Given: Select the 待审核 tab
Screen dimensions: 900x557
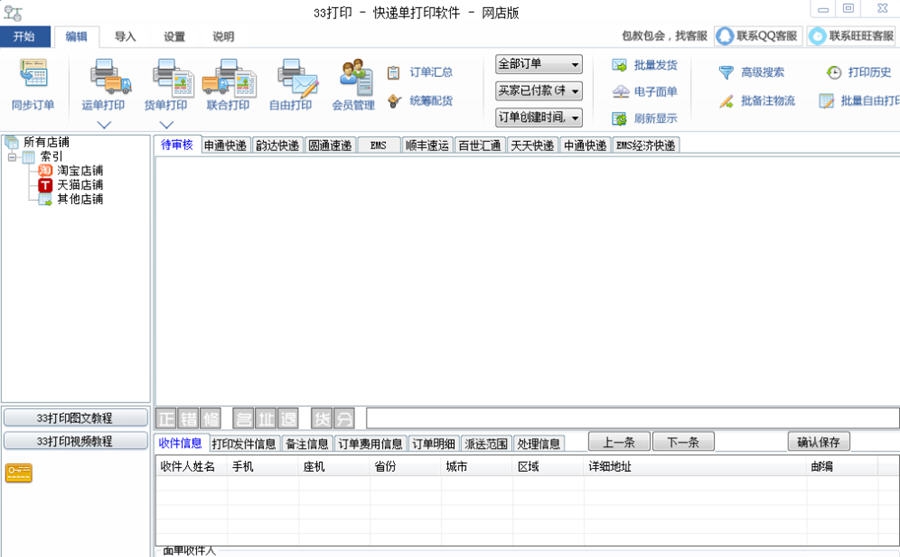Looking at the screenshot, I should click(177, 145).
